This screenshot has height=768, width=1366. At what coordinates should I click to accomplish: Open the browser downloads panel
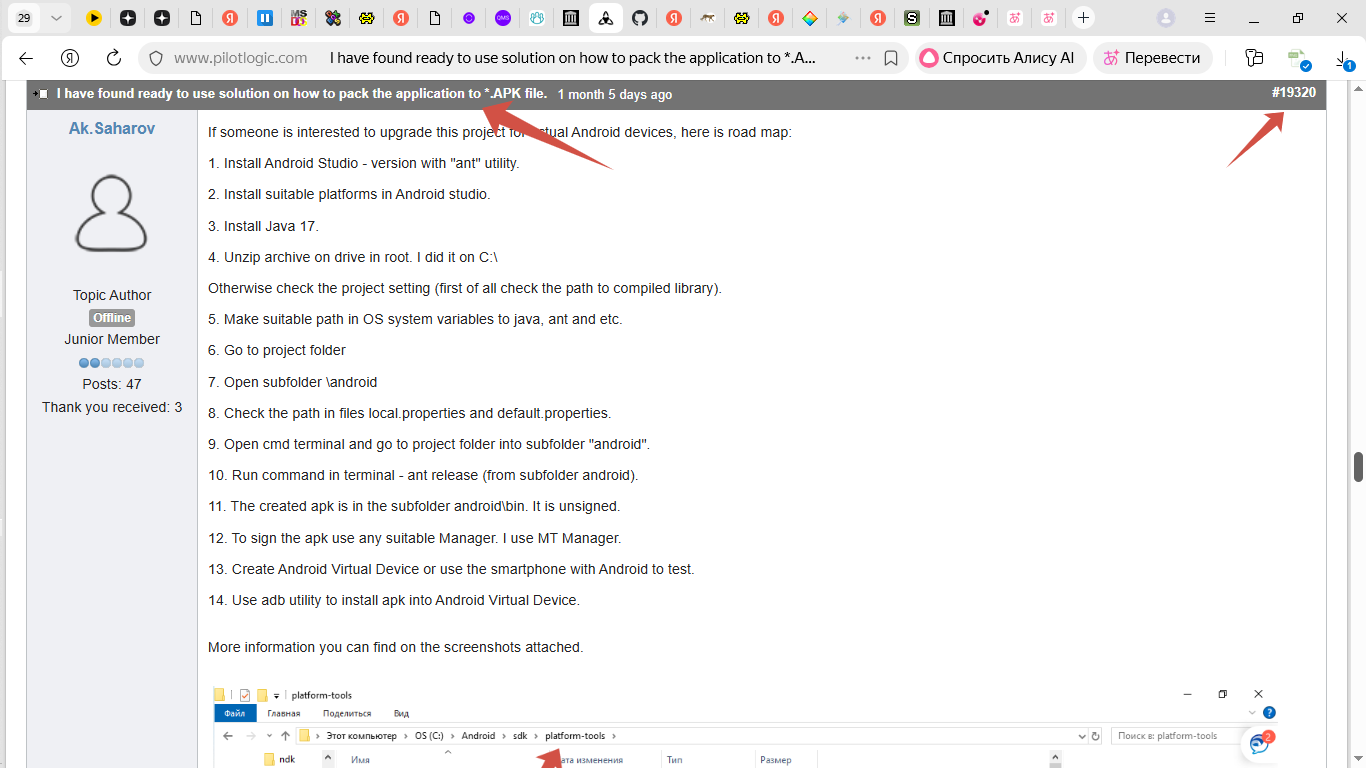pos(1344,60)
